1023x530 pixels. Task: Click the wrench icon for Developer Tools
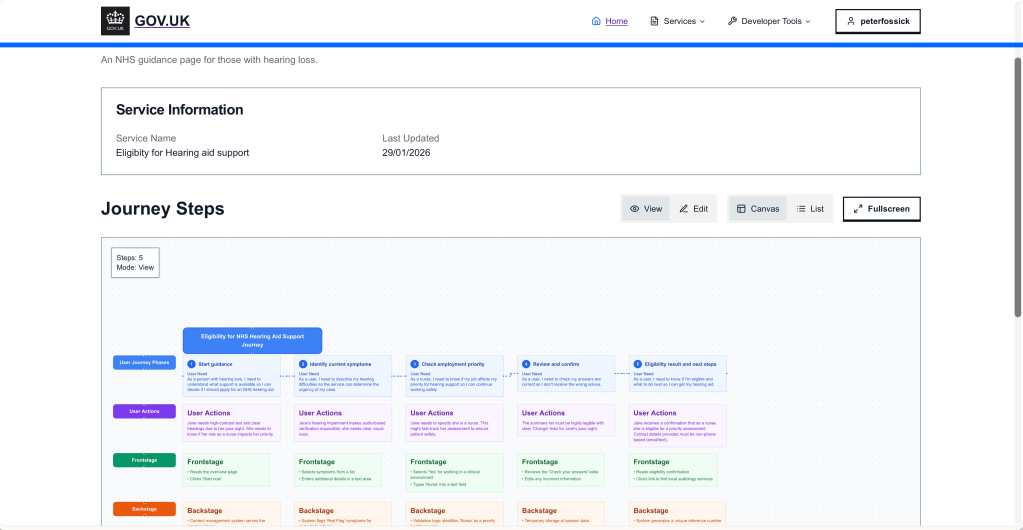(732, 21)
